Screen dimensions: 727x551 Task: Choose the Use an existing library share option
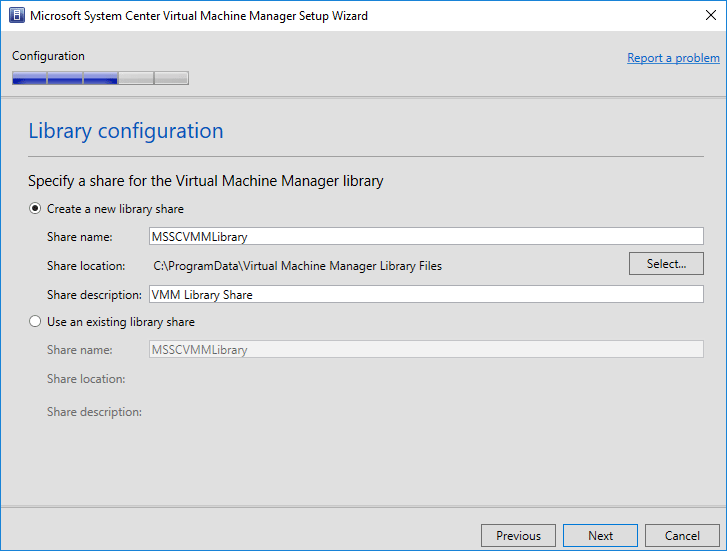click(x=36, y=322)
